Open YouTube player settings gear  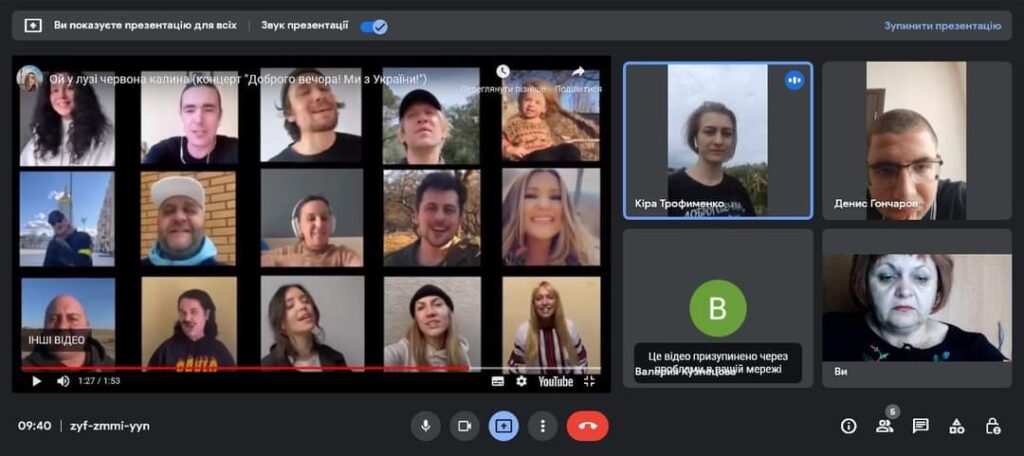coord(521,381)
